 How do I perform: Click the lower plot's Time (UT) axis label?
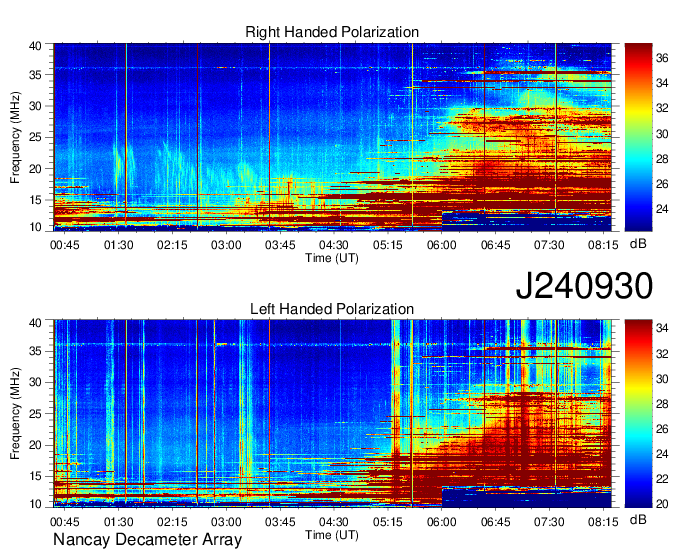coord(332,535)
